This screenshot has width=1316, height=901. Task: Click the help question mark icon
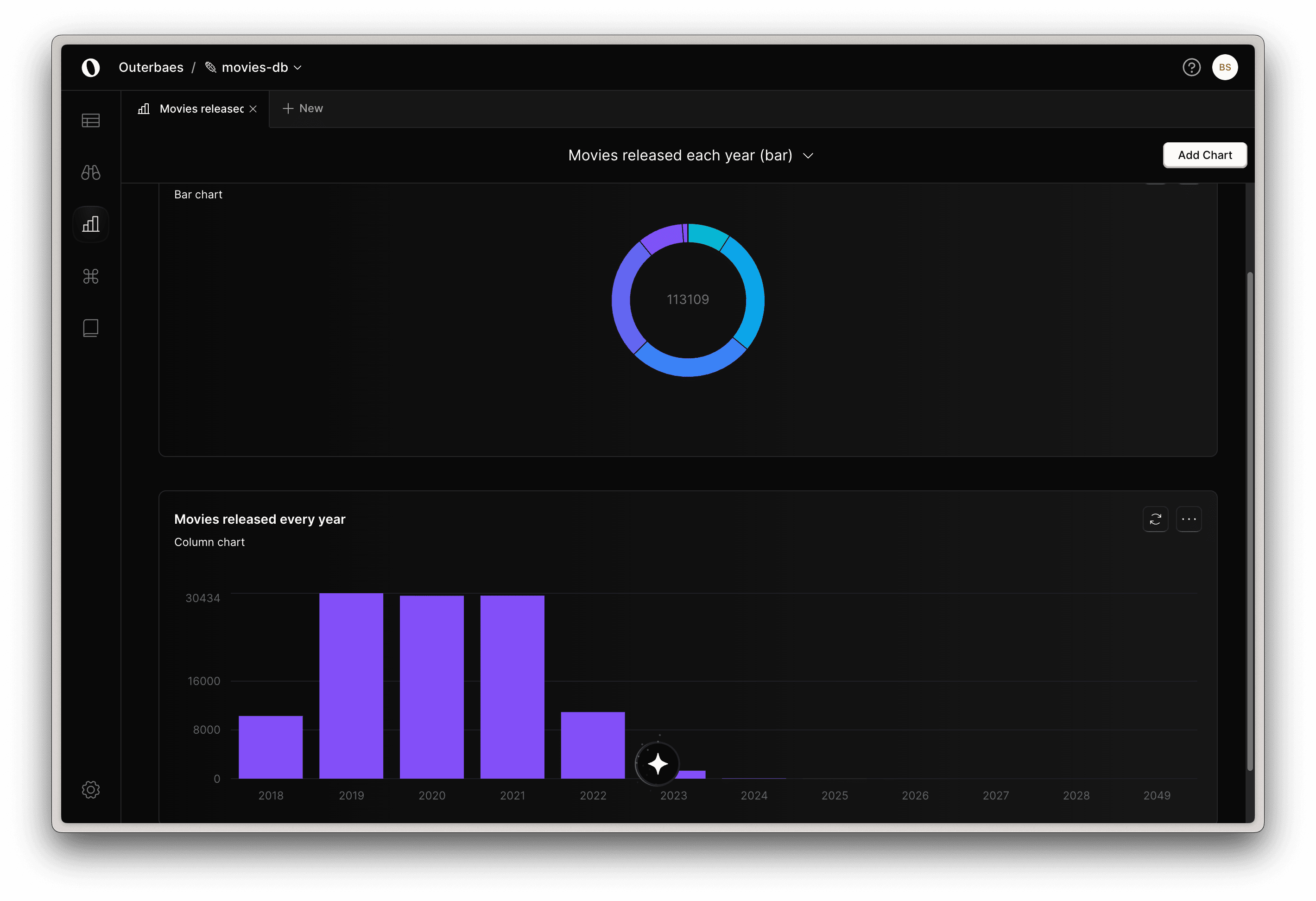(1191, 67)
